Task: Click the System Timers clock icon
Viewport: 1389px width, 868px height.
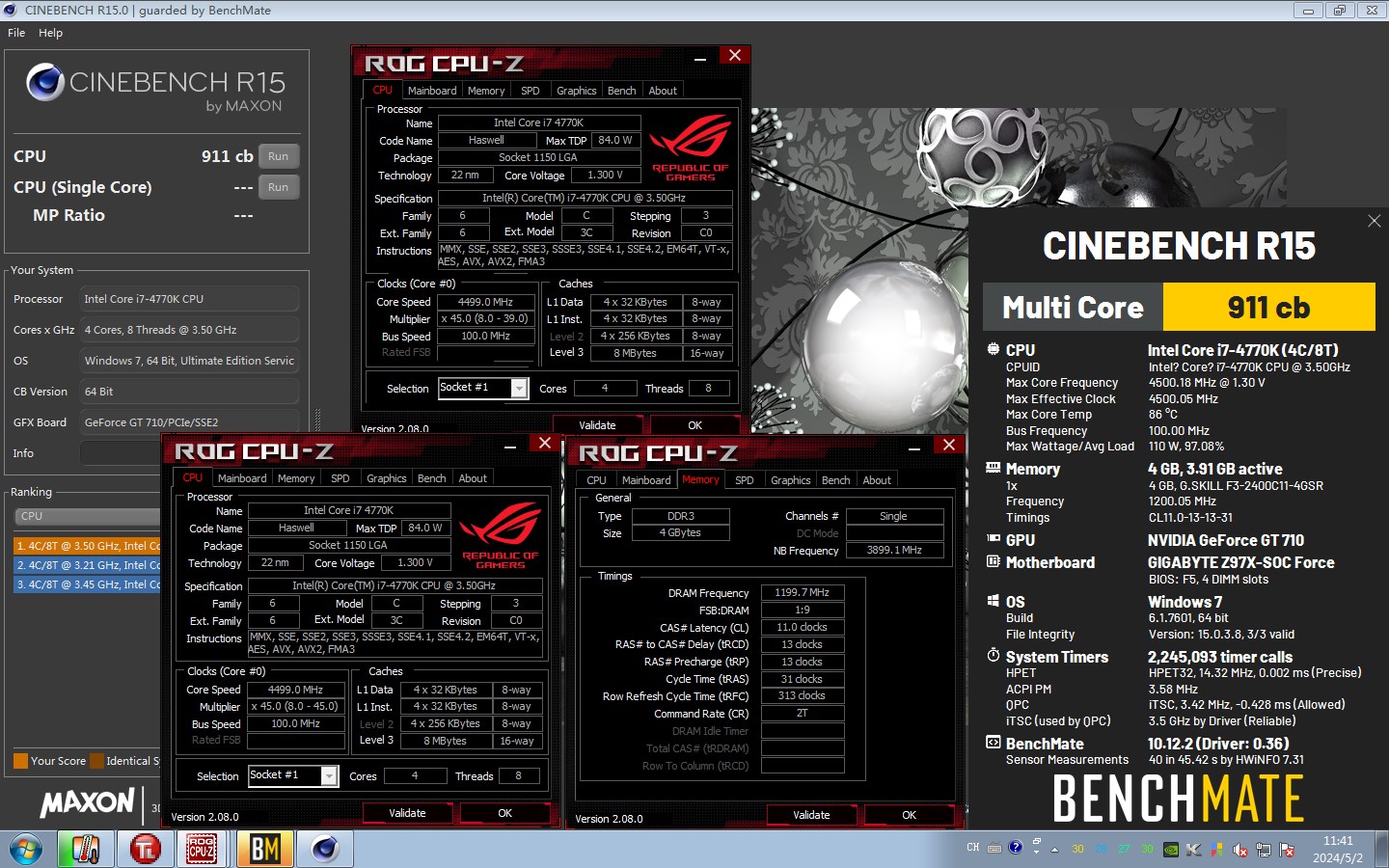Action: pos(993,656)
